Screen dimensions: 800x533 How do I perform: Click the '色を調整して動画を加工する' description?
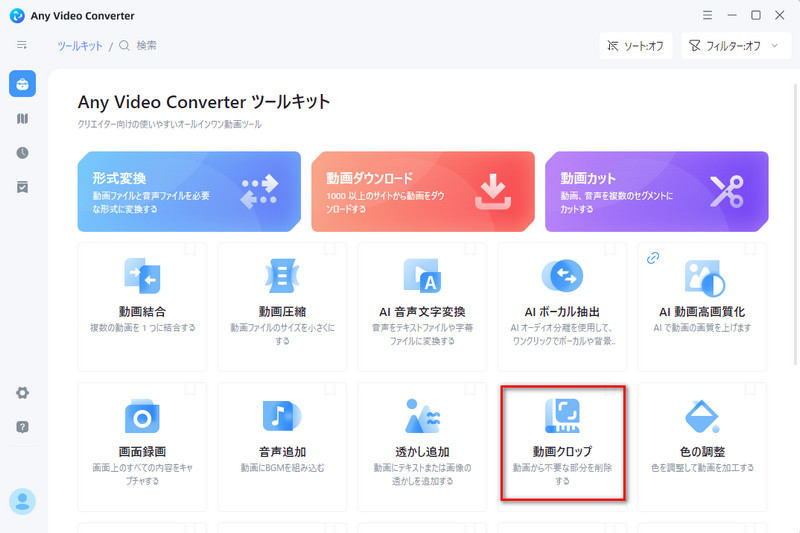[702, 468]
